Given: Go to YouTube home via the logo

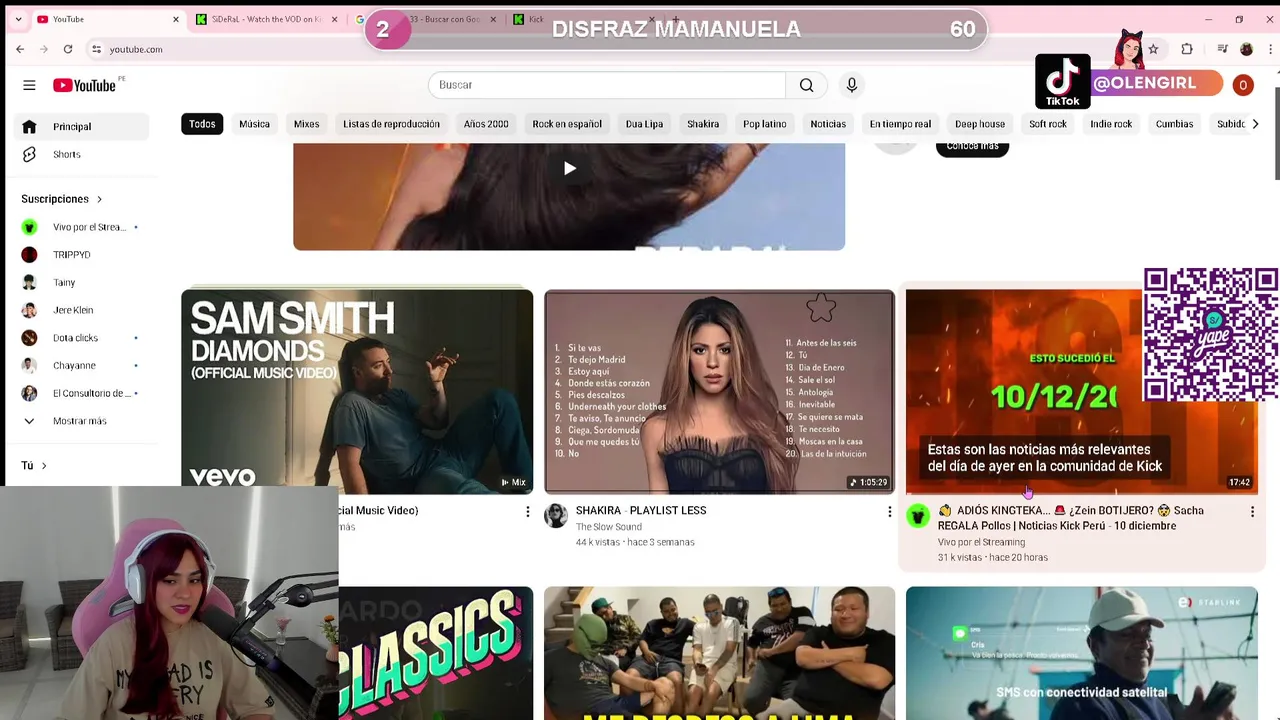Looking at the screenshot, I should [x=86, y=85].
